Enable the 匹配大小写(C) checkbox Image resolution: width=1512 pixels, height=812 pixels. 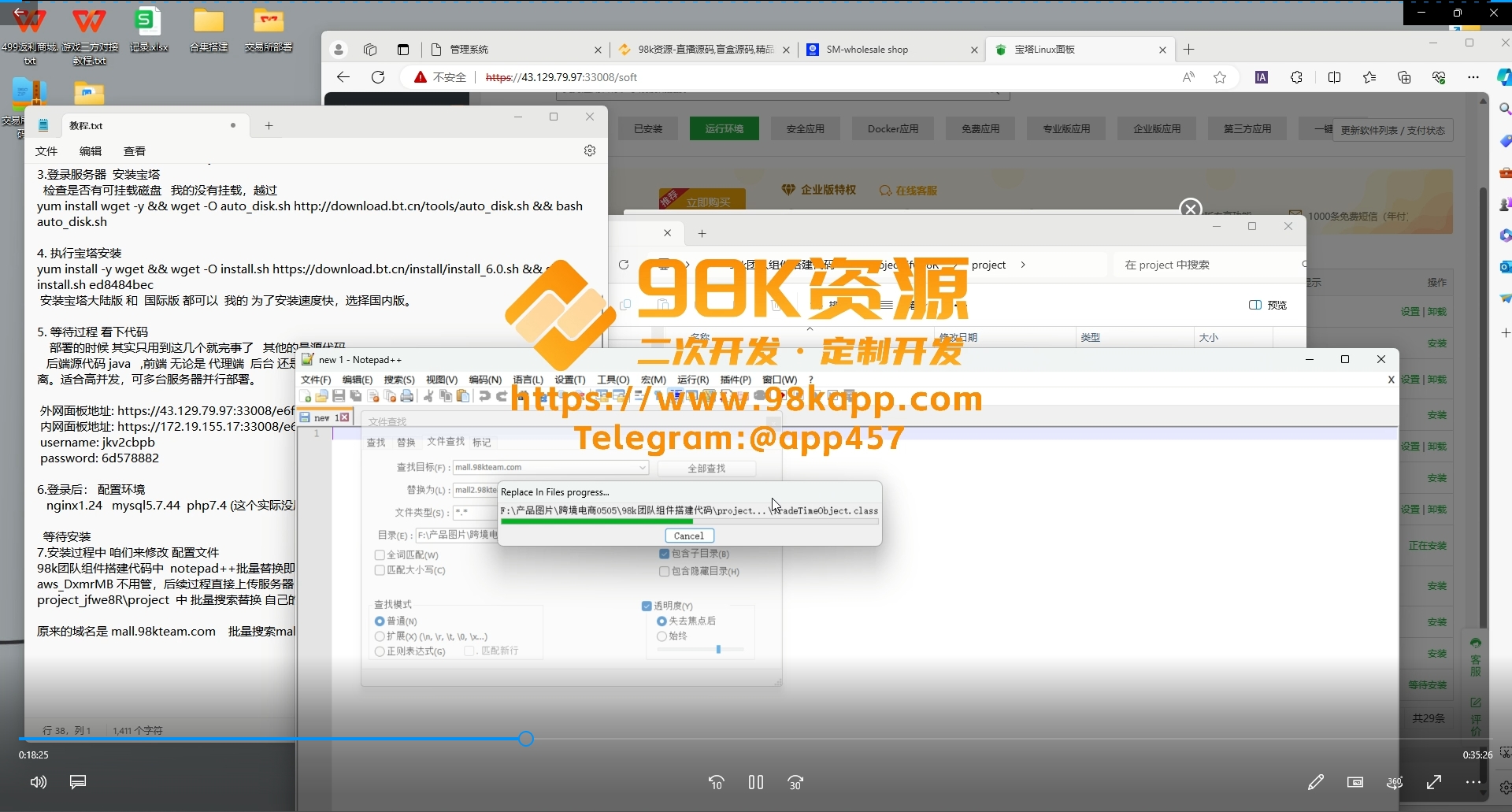[380, 570]
